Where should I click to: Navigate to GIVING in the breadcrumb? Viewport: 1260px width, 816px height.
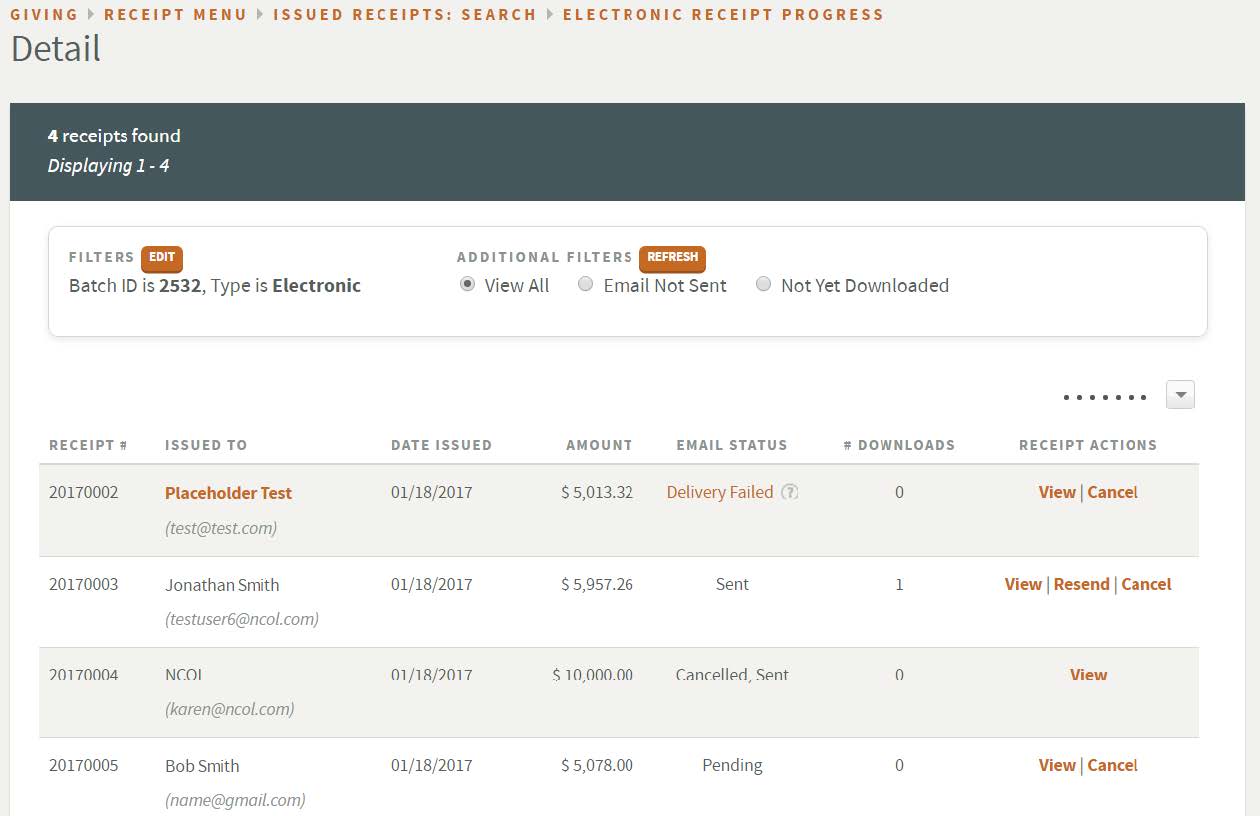(x=46, y=14)
